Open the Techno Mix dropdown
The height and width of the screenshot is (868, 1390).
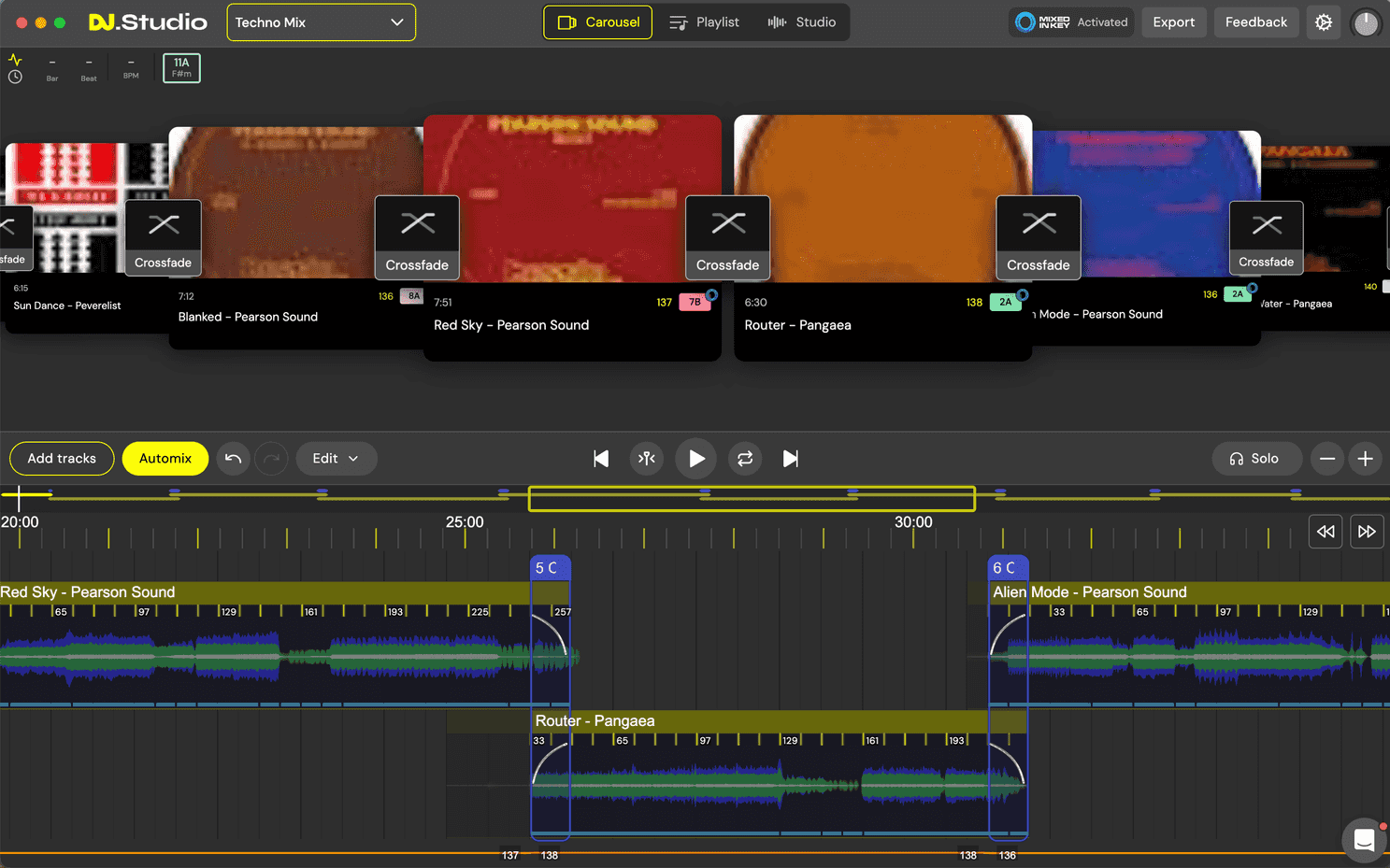point(321,22)
